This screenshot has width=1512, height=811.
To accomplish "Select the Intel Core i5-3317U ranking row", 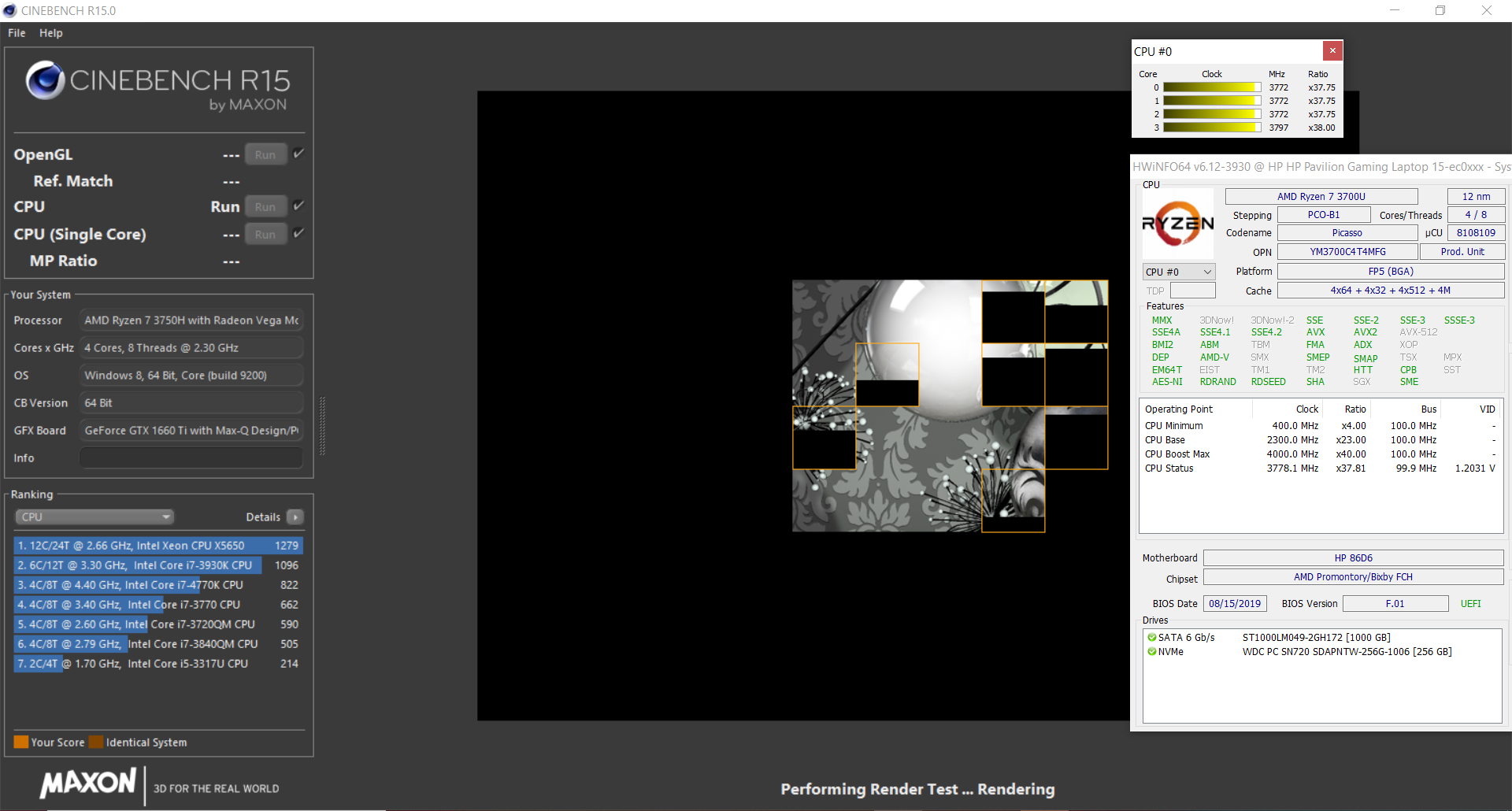I will [x=158, y=664].
